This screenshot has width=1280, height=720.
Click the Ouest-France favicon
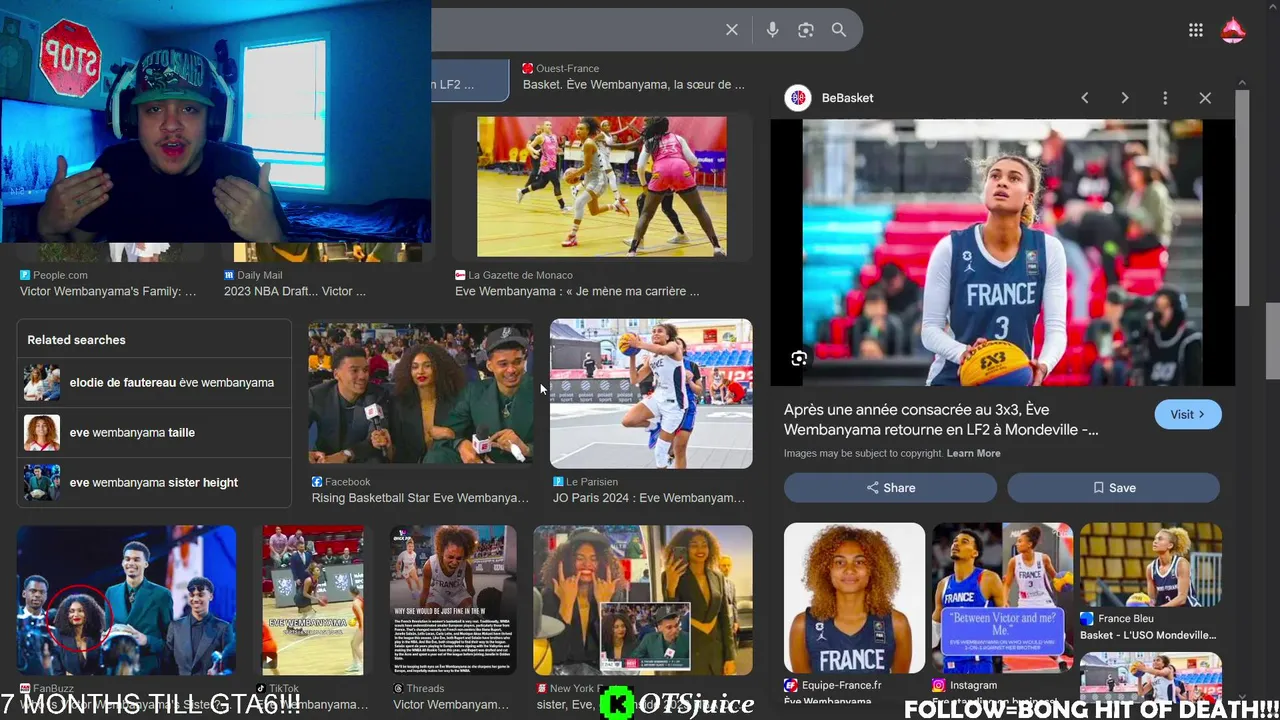[528, 68]
